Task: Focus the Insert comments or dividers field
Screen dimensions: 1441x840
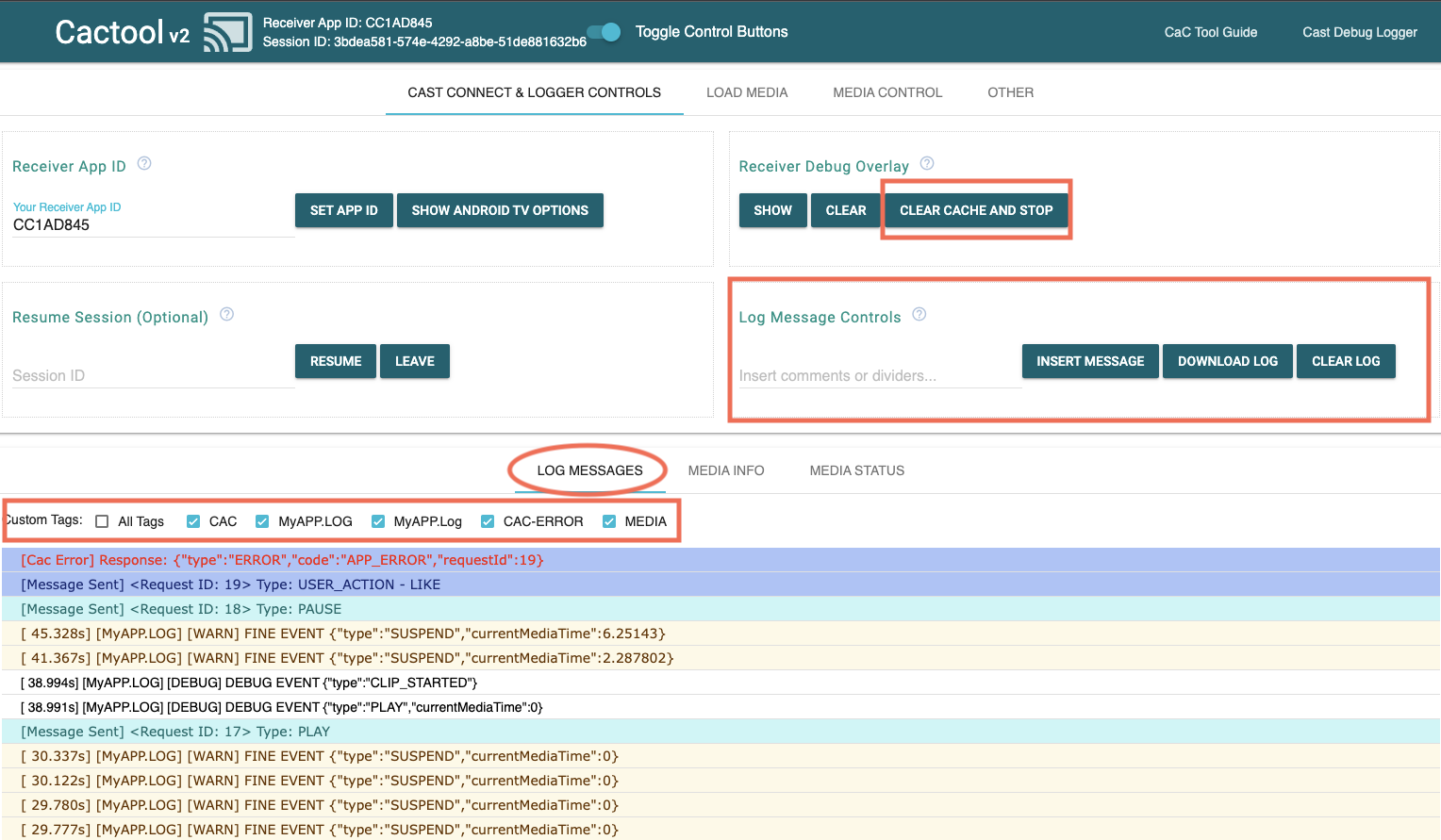Action: click(879, 375)
